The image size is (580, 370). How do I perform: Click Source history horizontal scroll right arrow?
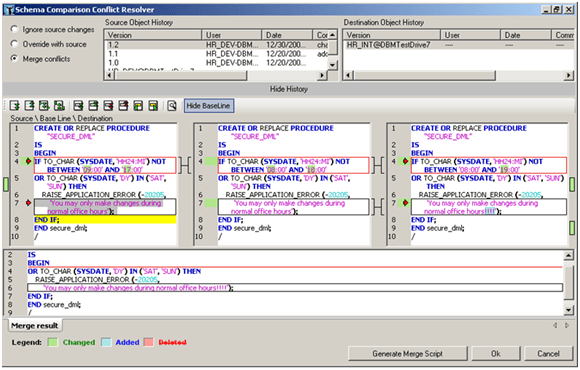322,75
